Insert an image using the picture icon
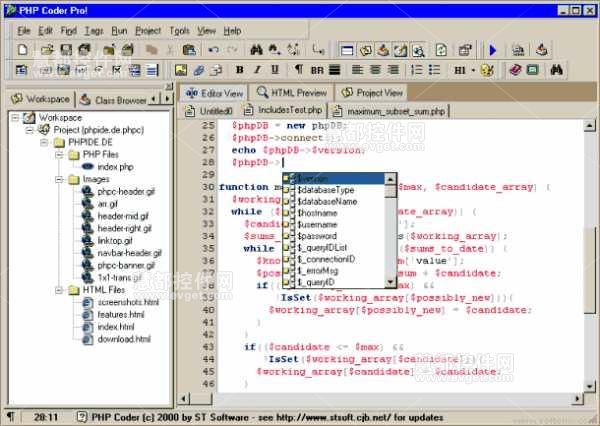Image resolution: width=600 pixels, height=426 pixels. 181,70
